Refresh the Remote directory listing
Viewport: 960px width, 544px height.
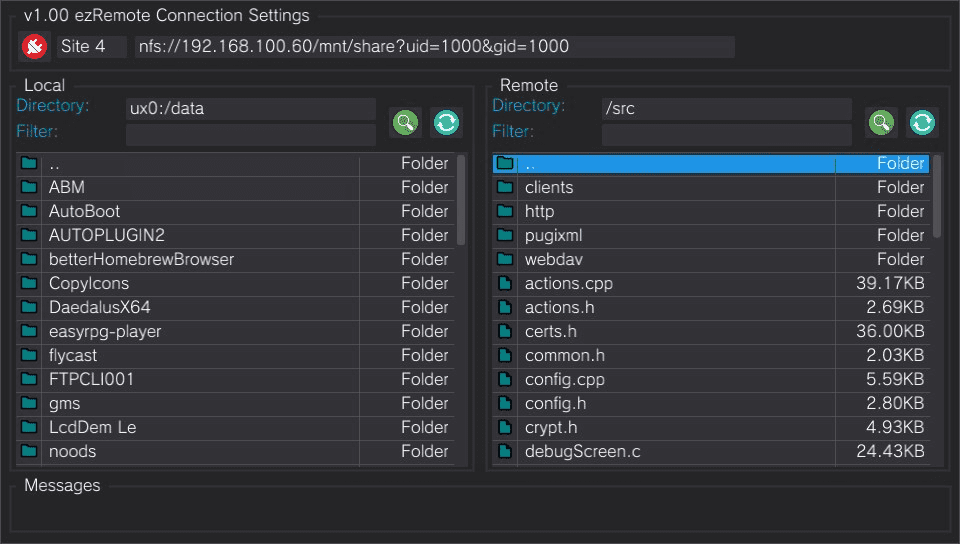(x=922, y=122)
